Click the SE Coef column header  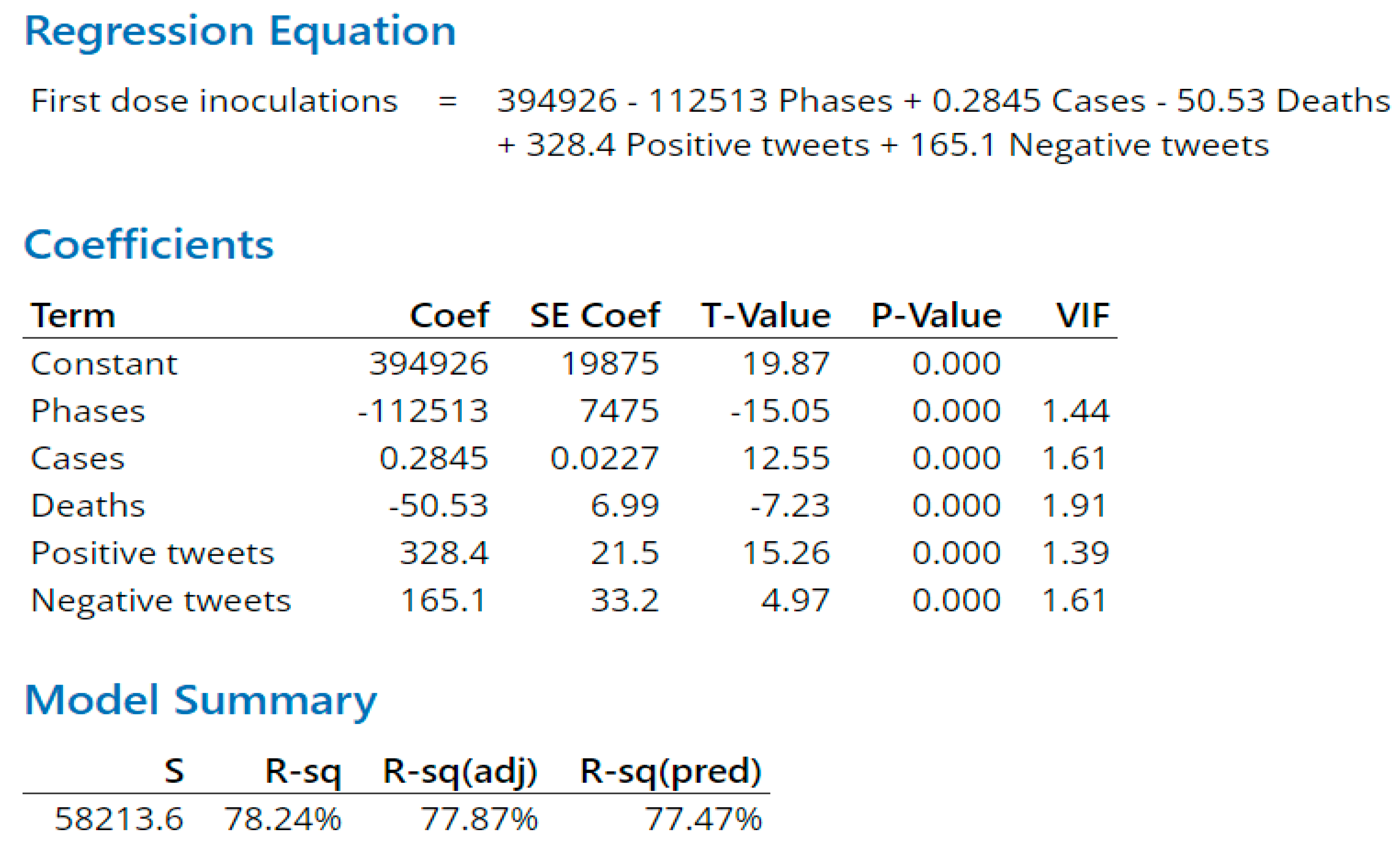point(595,316)
